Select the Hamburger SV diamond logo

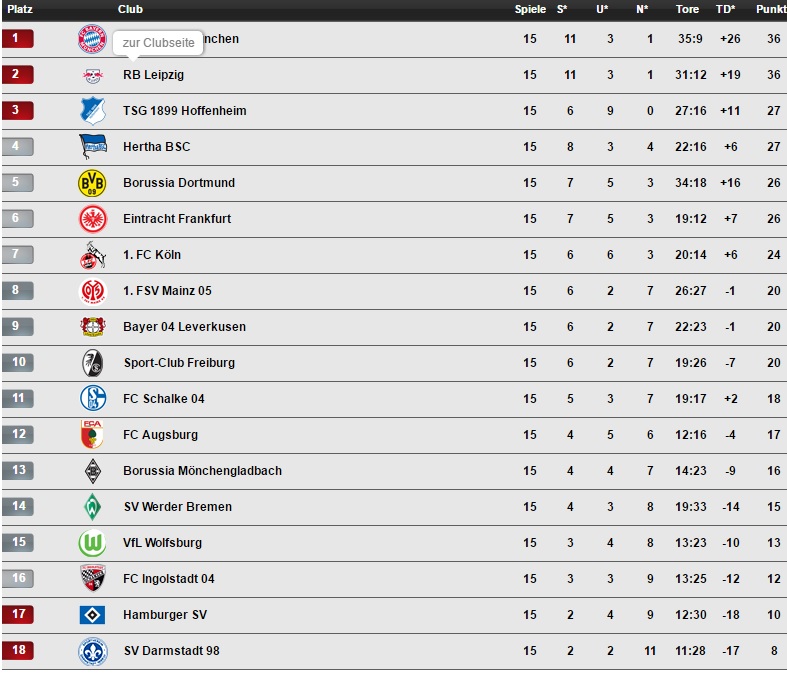[92, 615]
